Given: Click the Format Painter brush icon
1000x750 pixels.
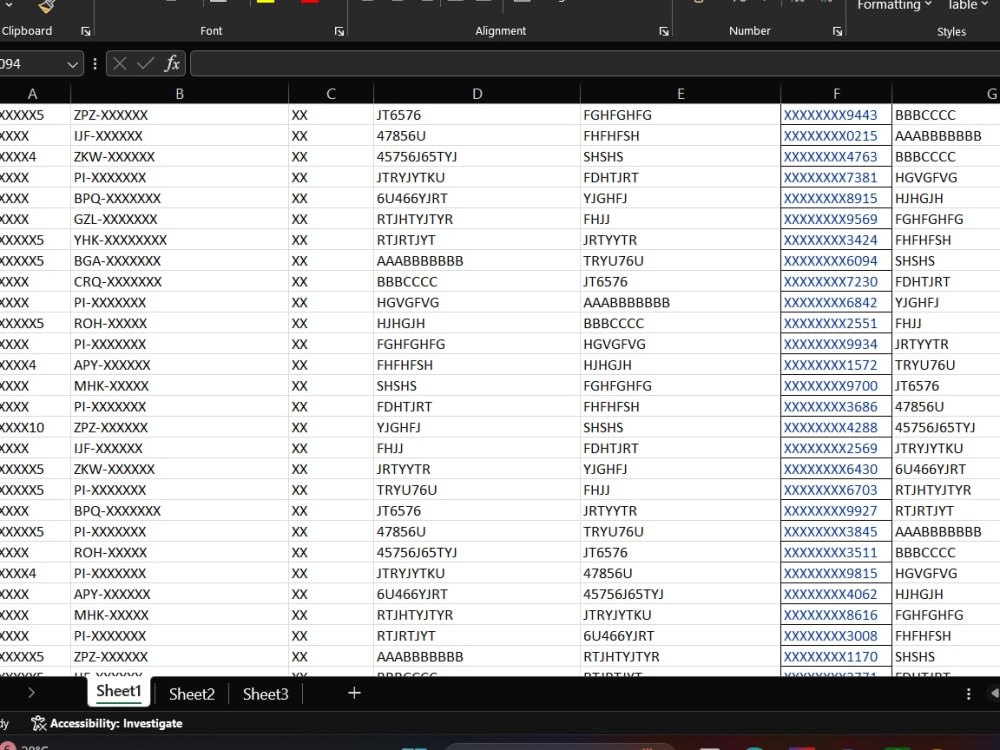Looking at the screenshot, I should pyautogui.click(x=45, y=6).
